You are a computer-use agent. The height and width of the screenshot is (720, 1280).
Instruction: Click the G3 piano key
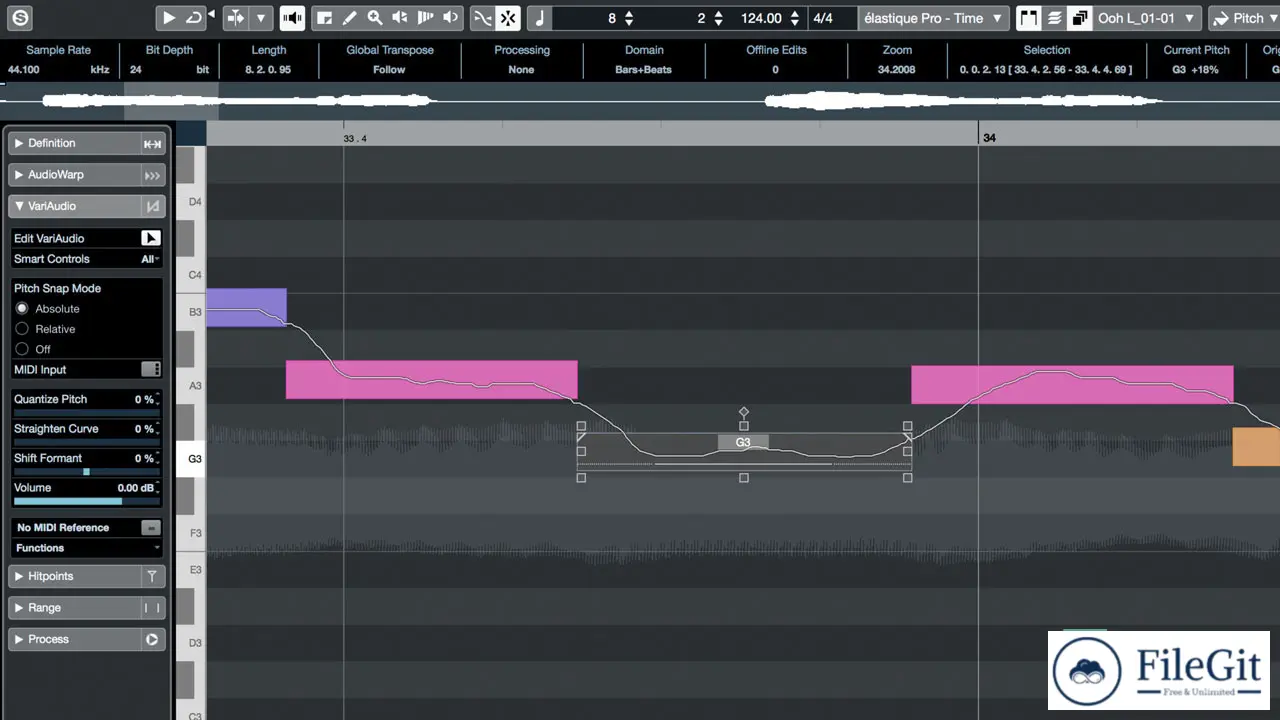click(x=191, y=459)
